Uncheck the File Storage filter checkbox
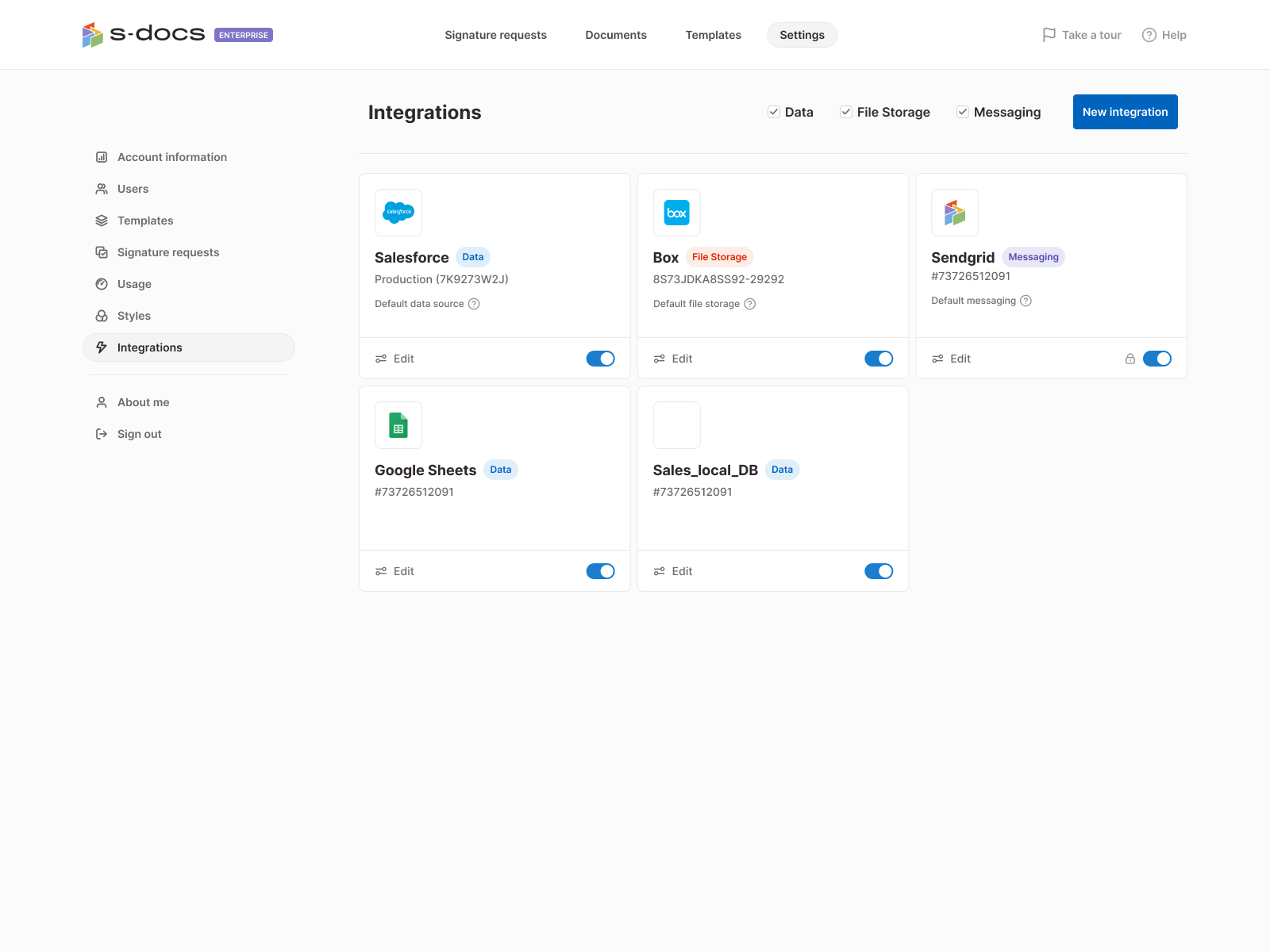The image size is (1270, 952). (x=846, y=112)
